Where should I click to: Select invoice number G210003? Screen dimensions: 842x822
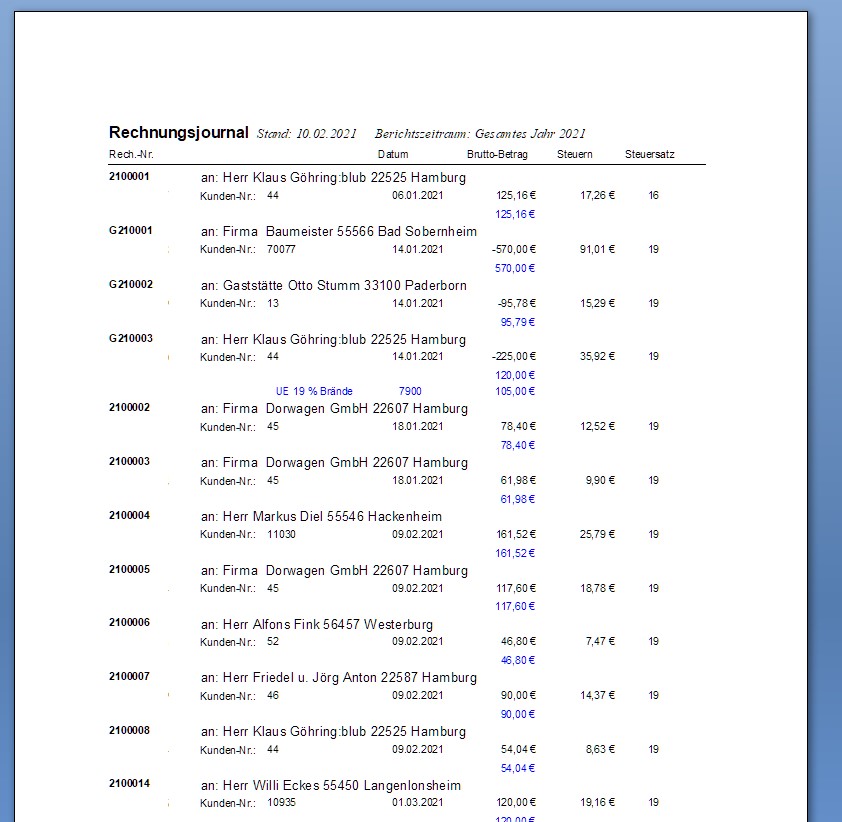pos(130,339)
